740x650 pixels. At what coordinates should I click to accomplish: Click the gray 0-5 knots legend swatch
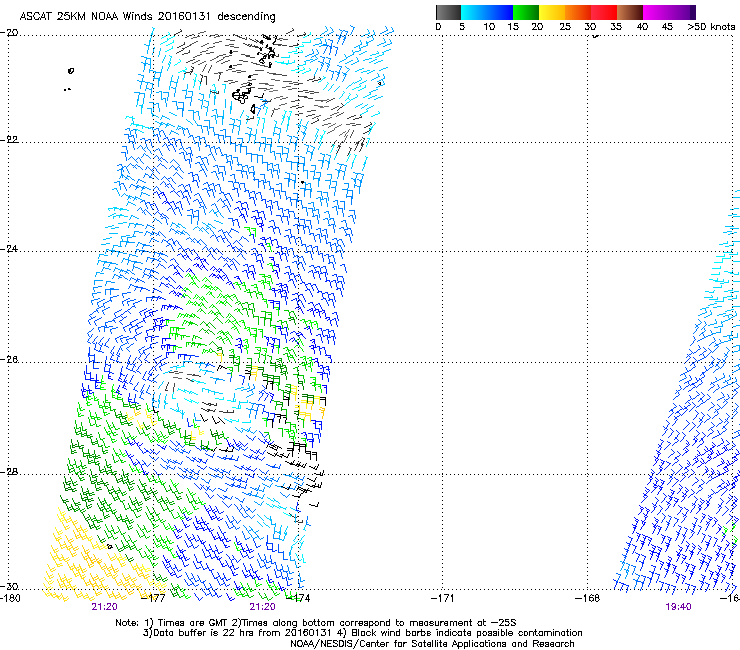[x=448, y=12]
